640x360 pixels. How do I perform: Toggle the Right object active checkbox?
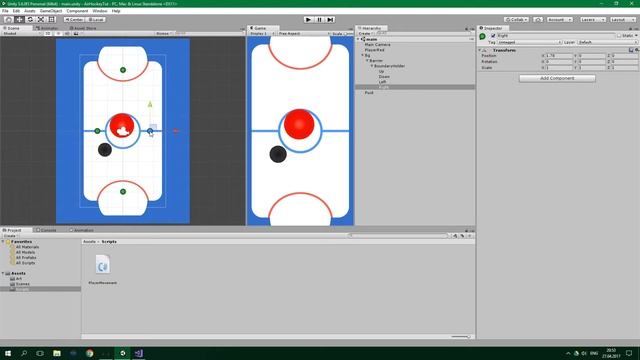[493, 36]
